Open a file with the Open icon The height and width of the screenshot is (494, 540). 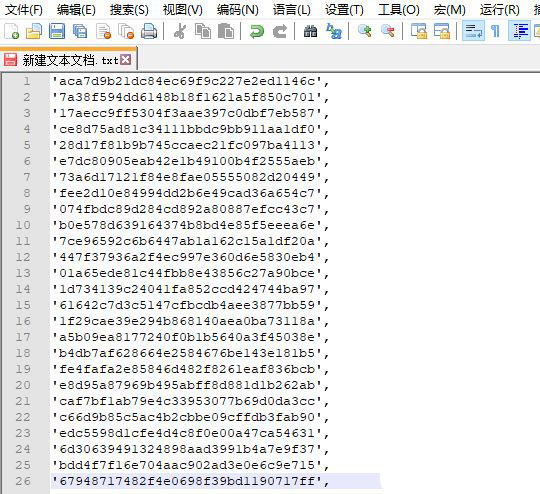(34, 31)
